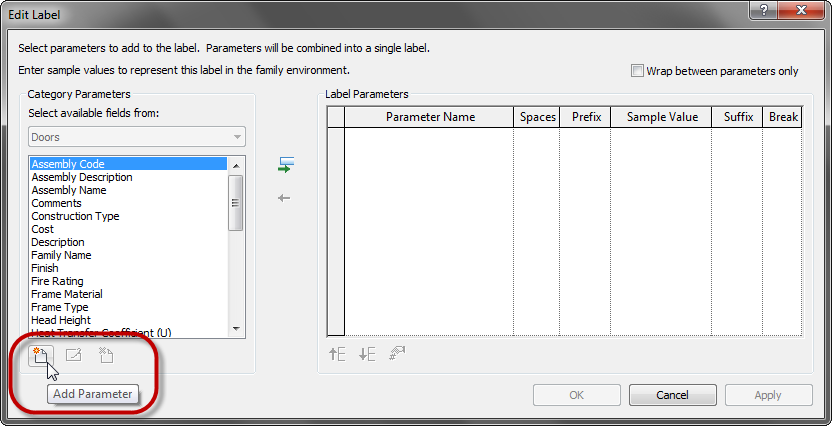The height and width of the screenshot is (426, 832).
Task: Close the Edit Label dialog
Action: click(x=803, y=10)
